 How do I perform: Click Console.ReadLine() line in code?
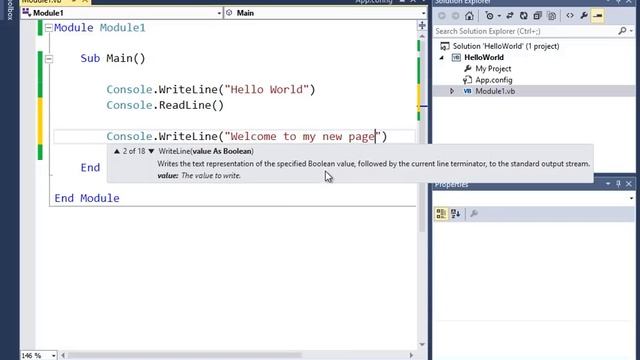(165, 105)
